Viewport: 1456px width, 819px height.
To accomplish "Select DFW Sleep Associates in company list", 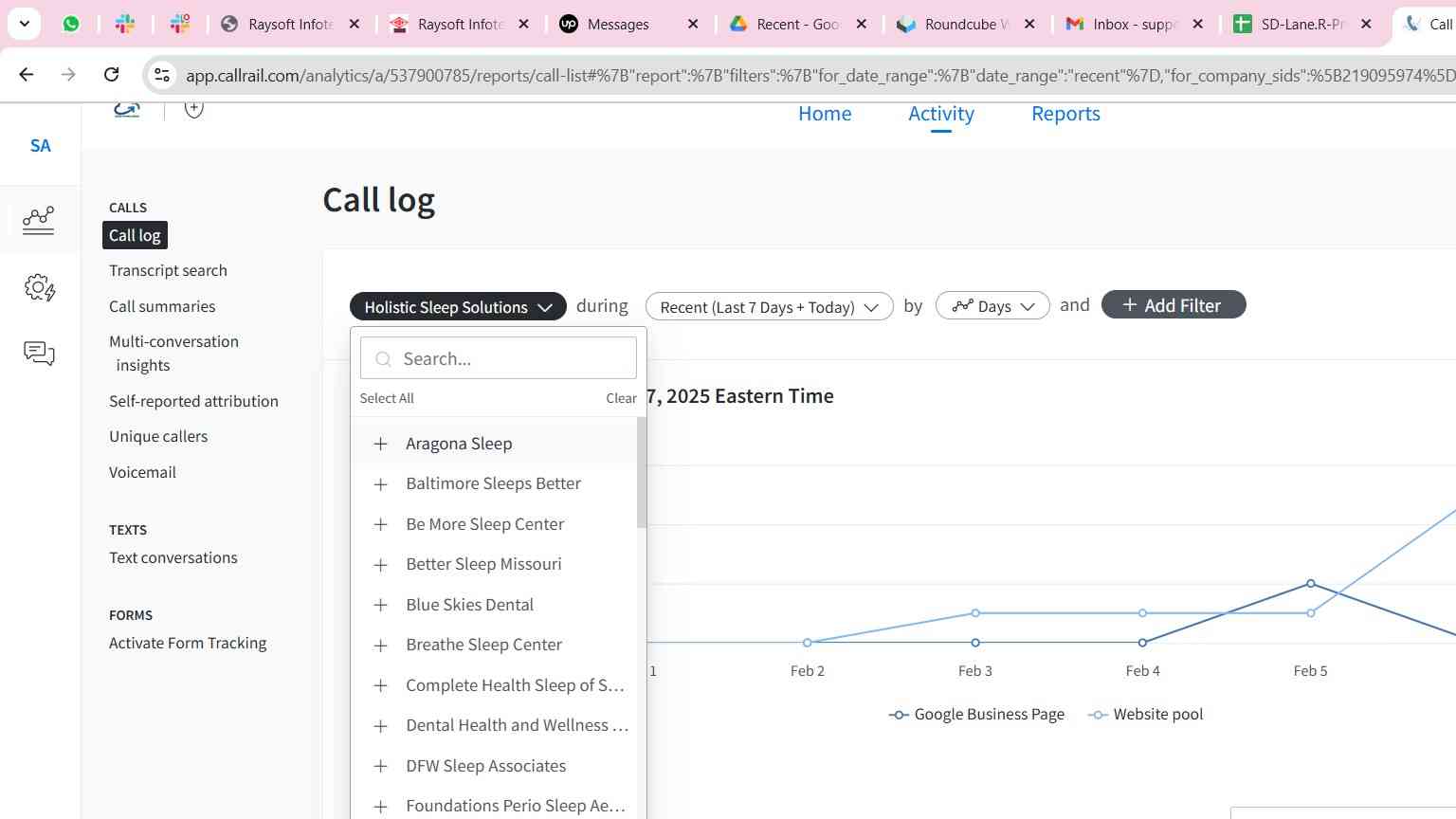I will pos(485,766).
